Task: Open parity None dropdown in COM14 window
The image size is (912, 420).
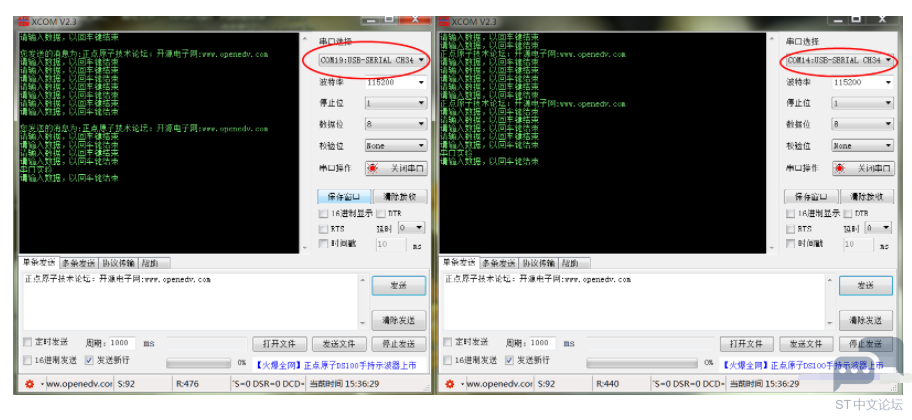Action: click(x=863, y=146)
